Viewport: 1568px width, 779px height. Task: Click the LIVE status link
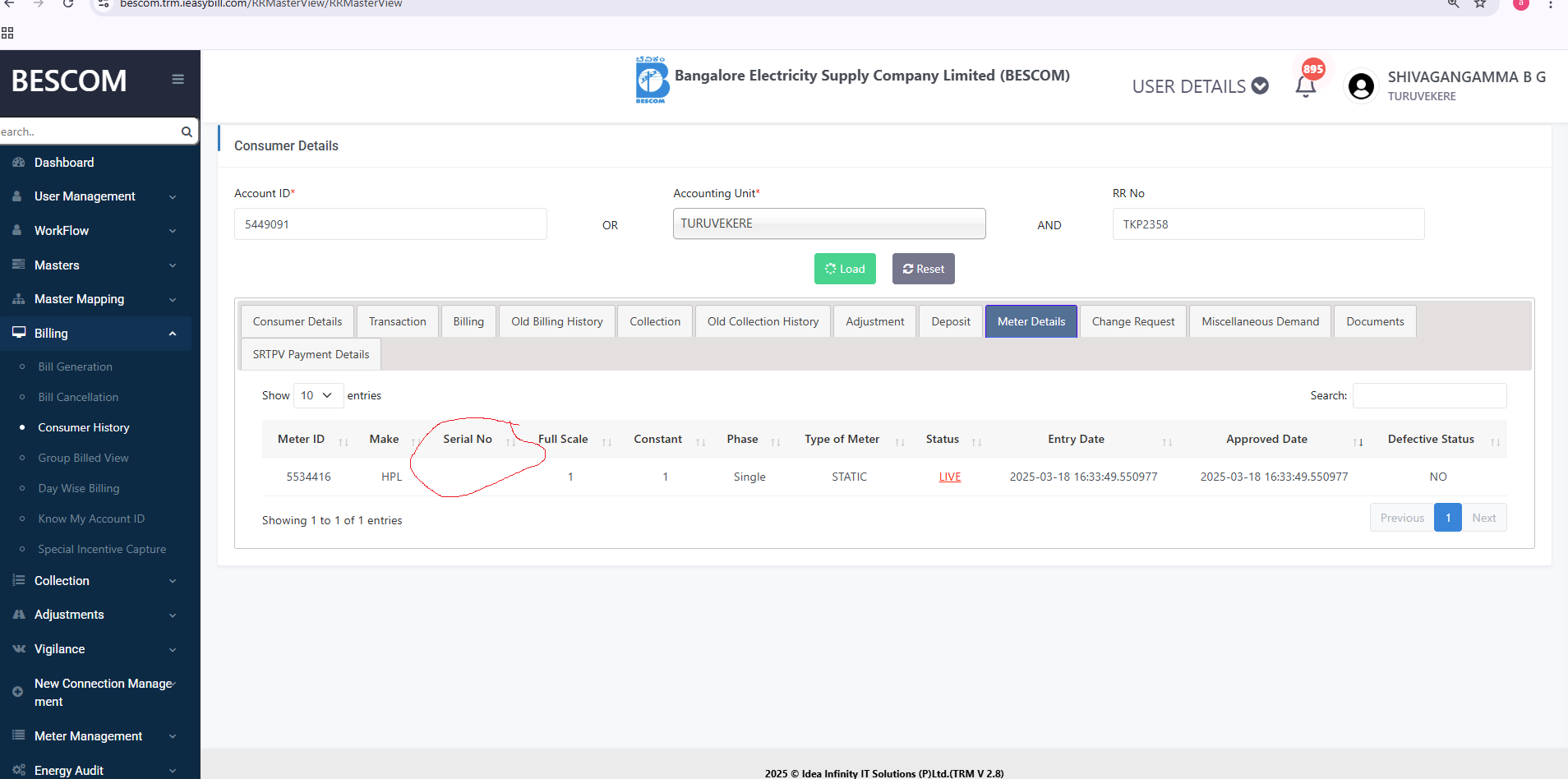click(x=949, y=477)
